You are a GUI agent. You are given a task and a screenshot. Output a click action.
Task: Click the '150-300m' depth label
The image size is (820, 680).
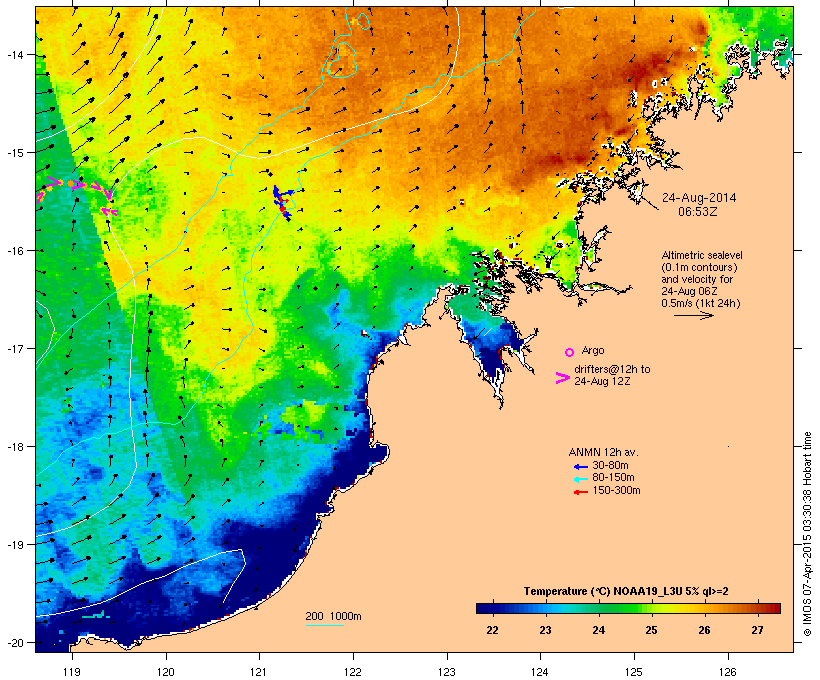(616, 491)
